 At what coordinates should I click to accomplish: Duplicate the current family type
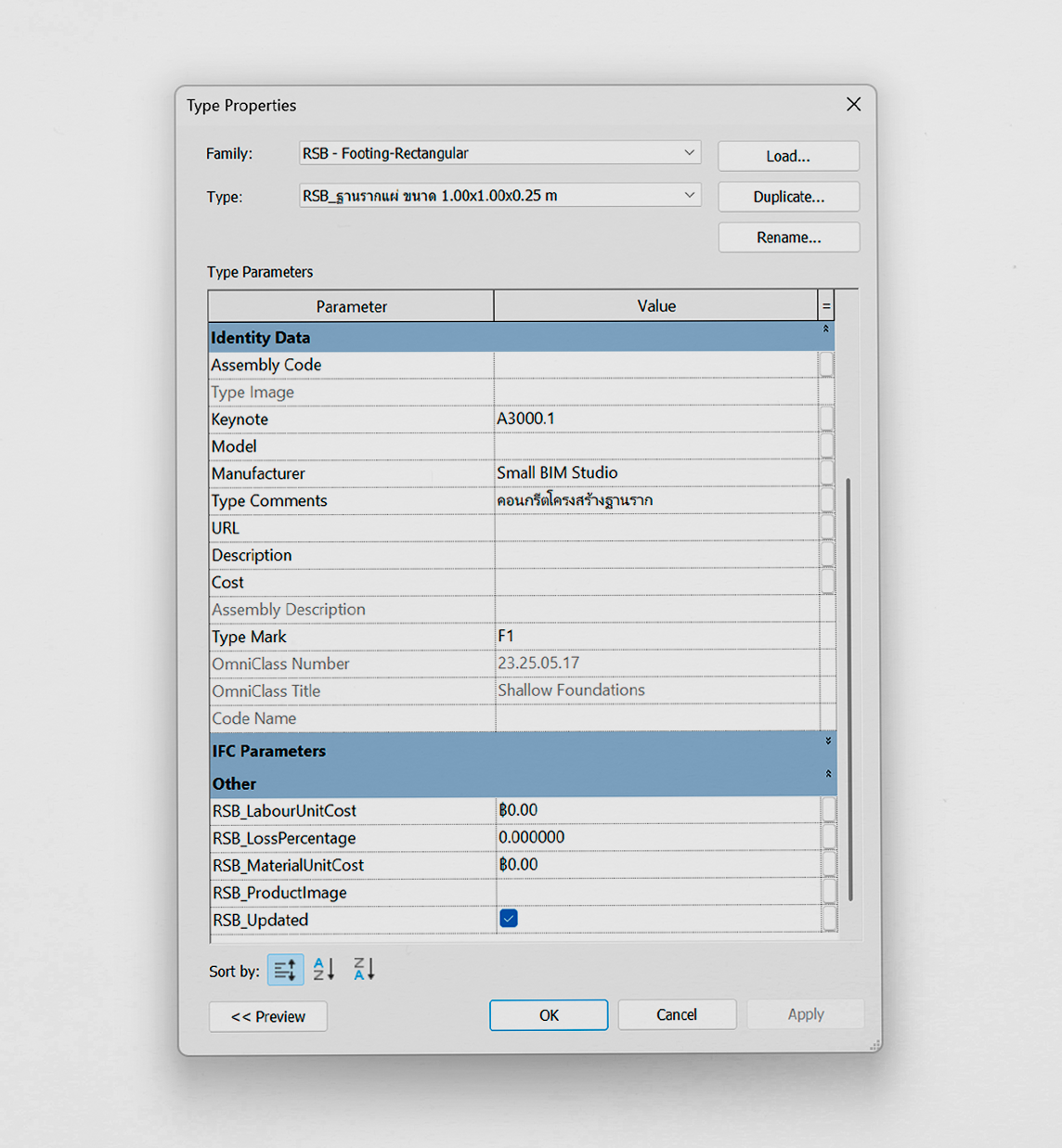[787, 196]
